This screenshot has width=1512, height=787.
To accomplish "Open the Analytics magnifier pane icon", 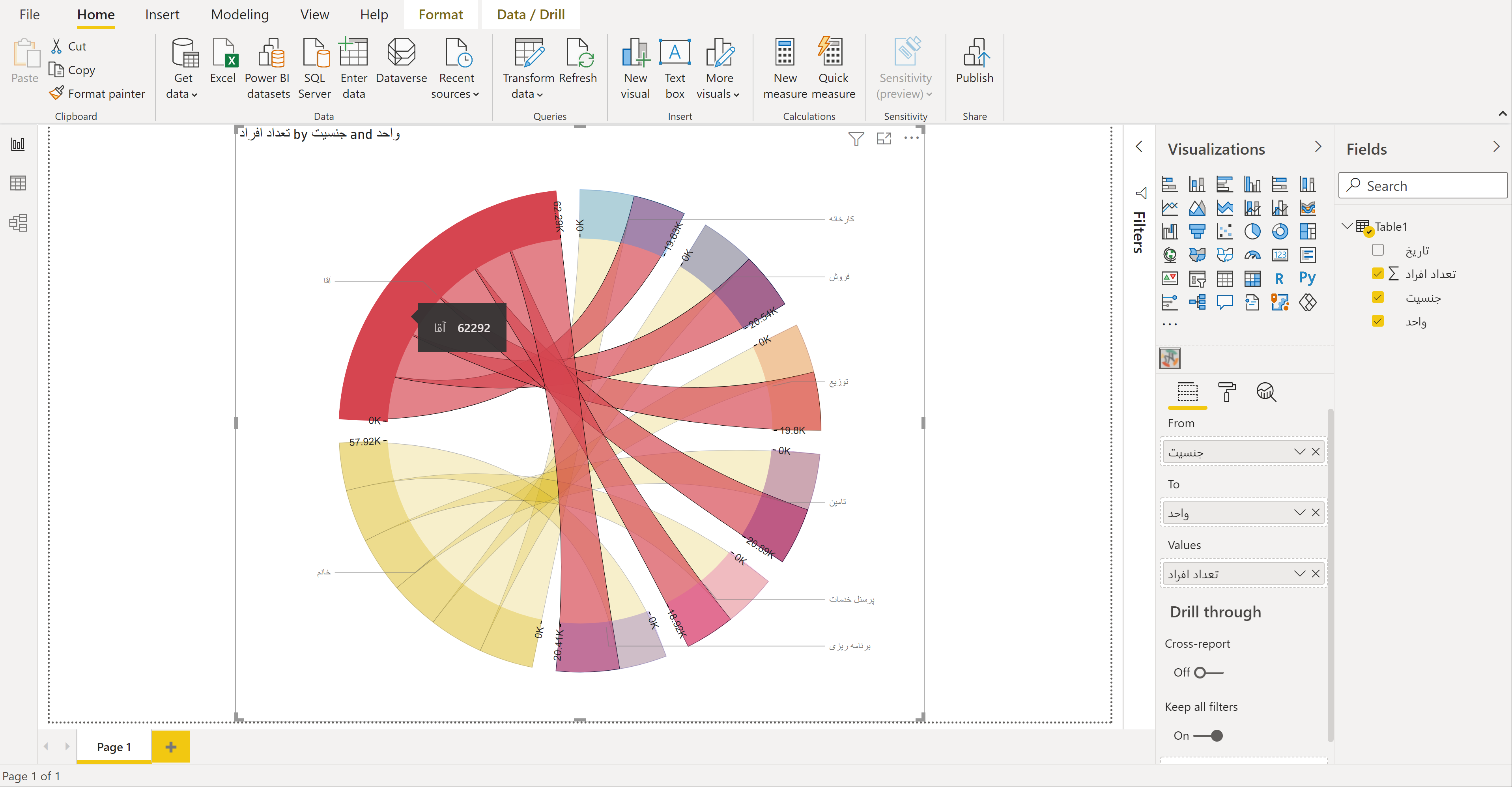I will point(1265,392).
